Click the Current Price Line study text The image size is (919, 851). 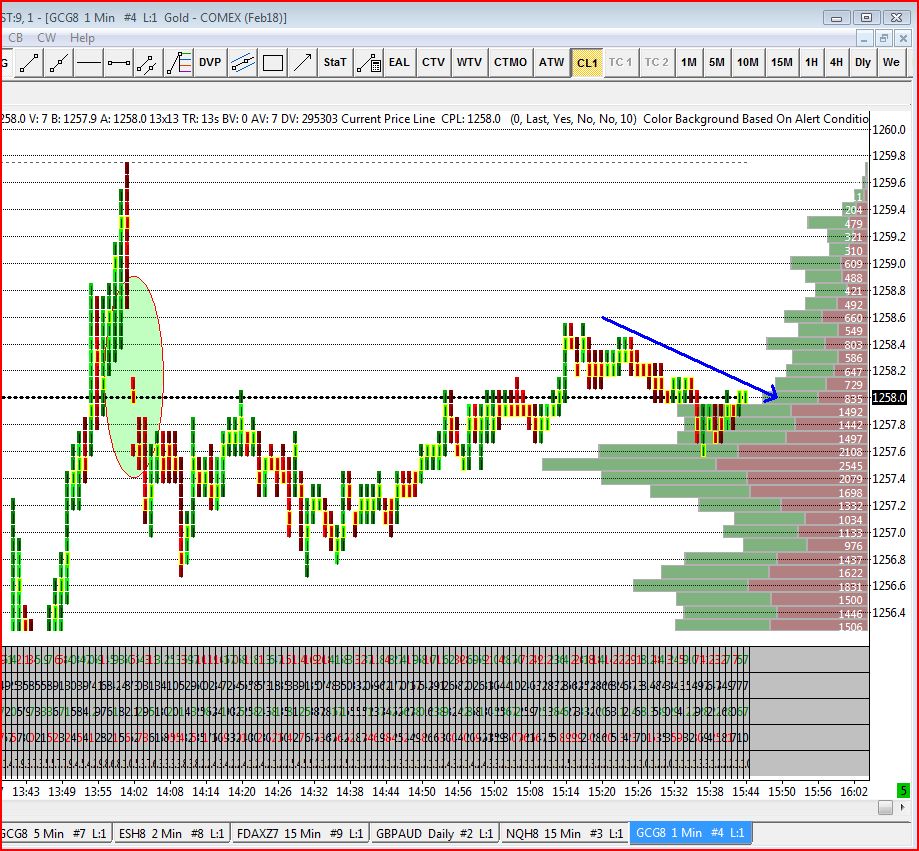(388, 118)
